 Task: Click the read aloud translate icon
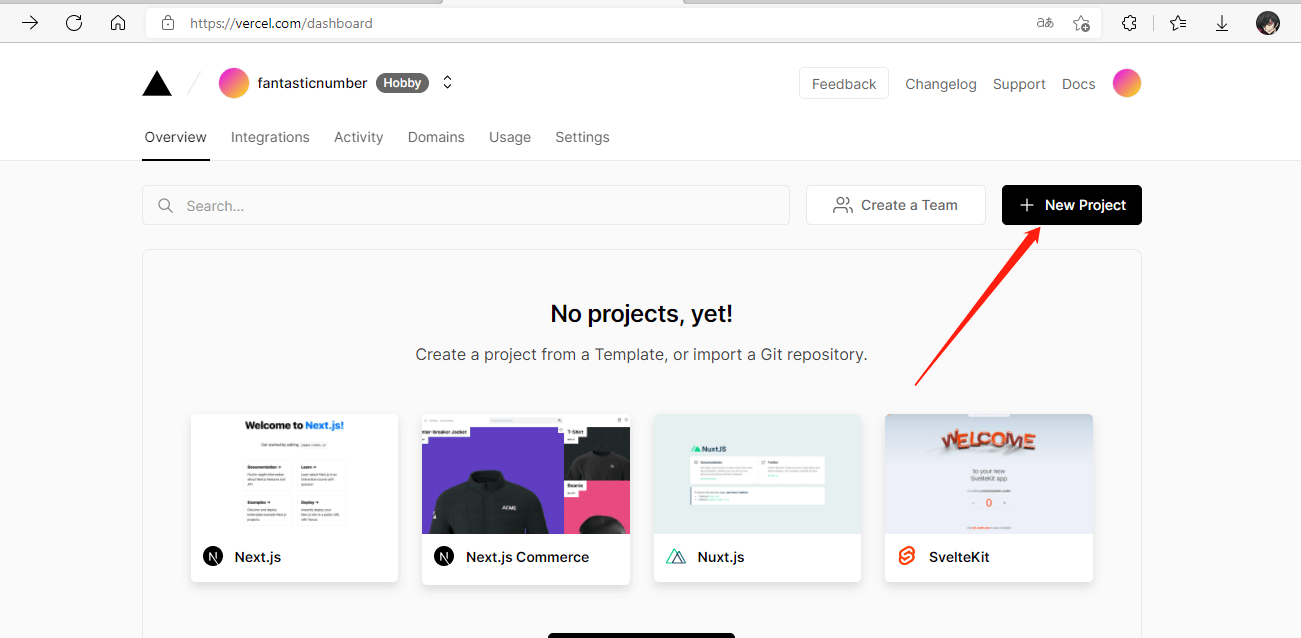click(1045, 23)
